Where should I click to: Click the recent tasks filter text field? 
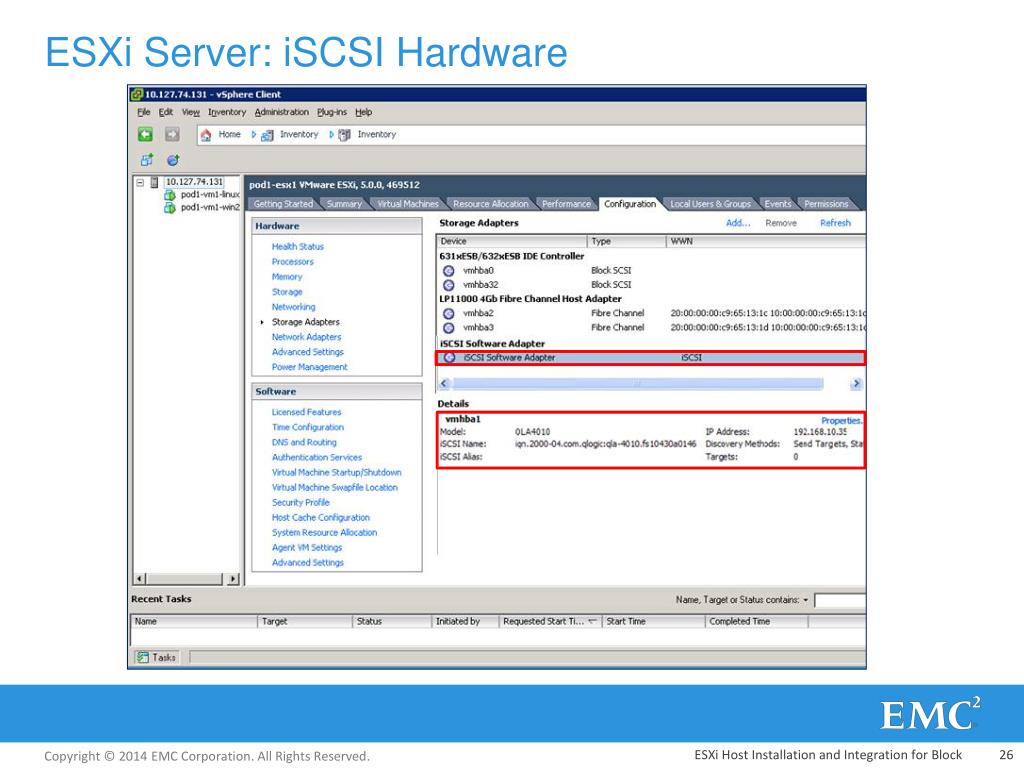(840, 600)
